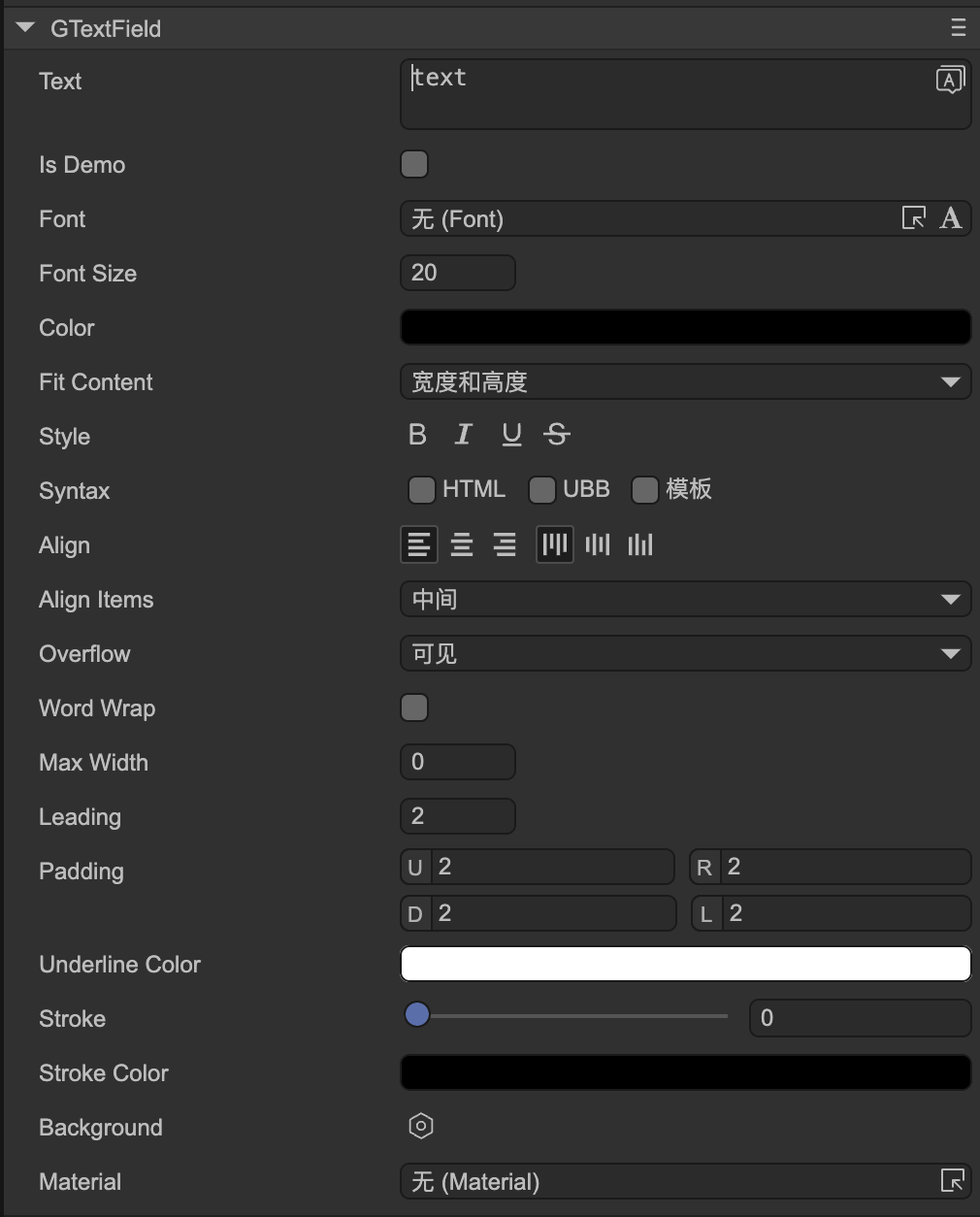
Task: Toggle Strikethrough text style
Action: click(557, 435)
